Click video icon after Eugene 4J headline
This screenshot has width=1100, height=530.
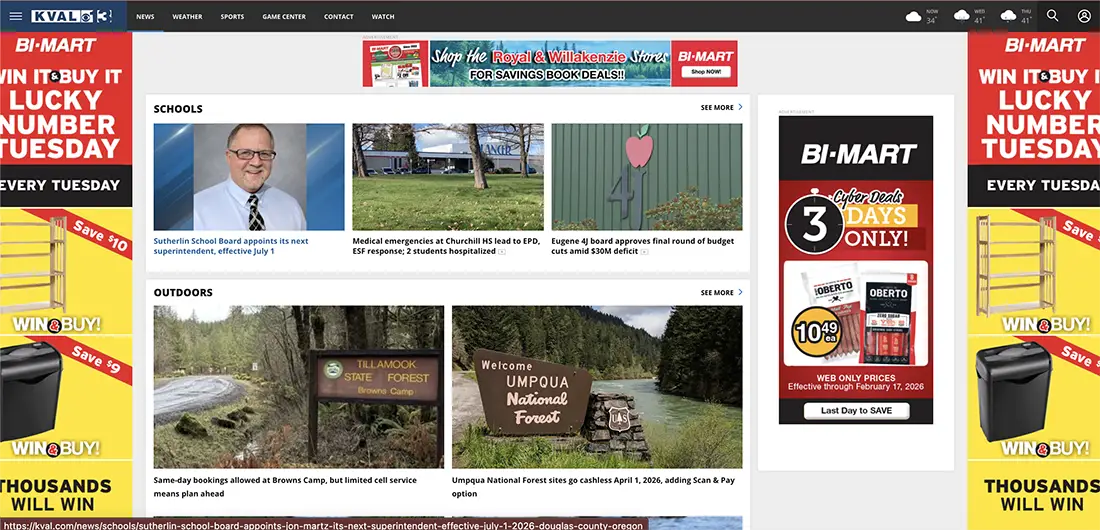[644, 251]
